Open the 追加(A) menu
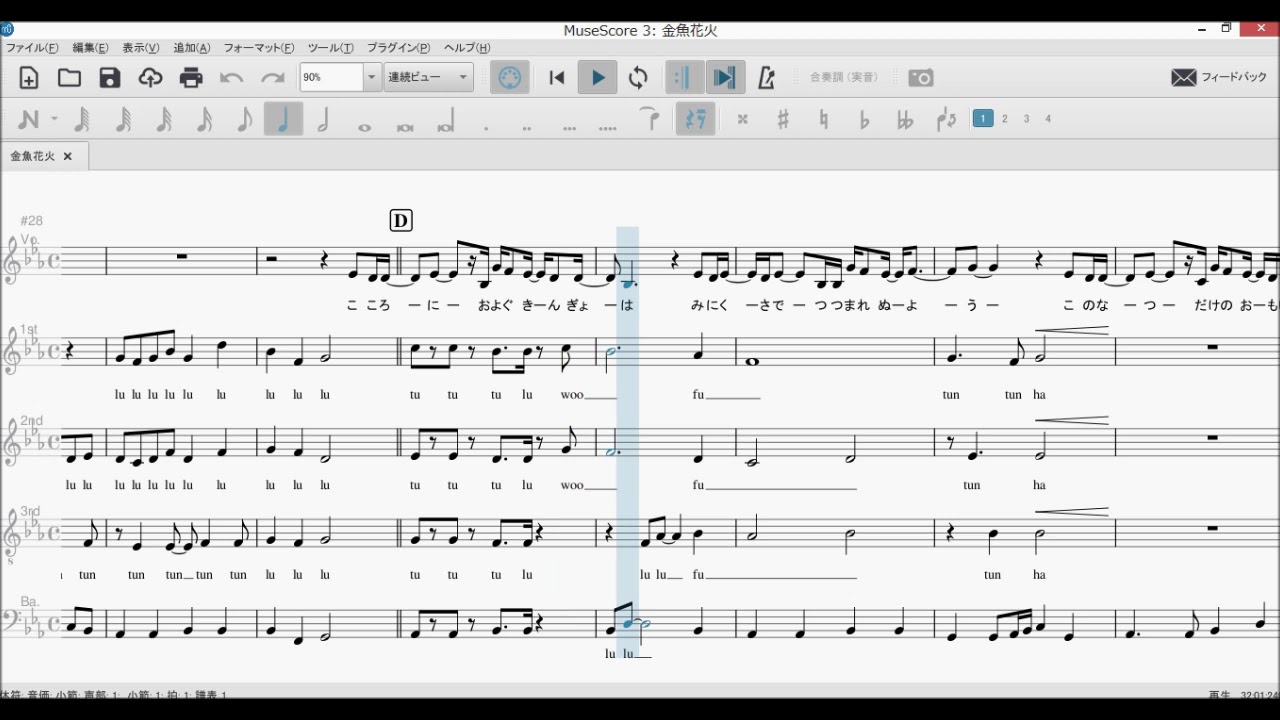 192,48
